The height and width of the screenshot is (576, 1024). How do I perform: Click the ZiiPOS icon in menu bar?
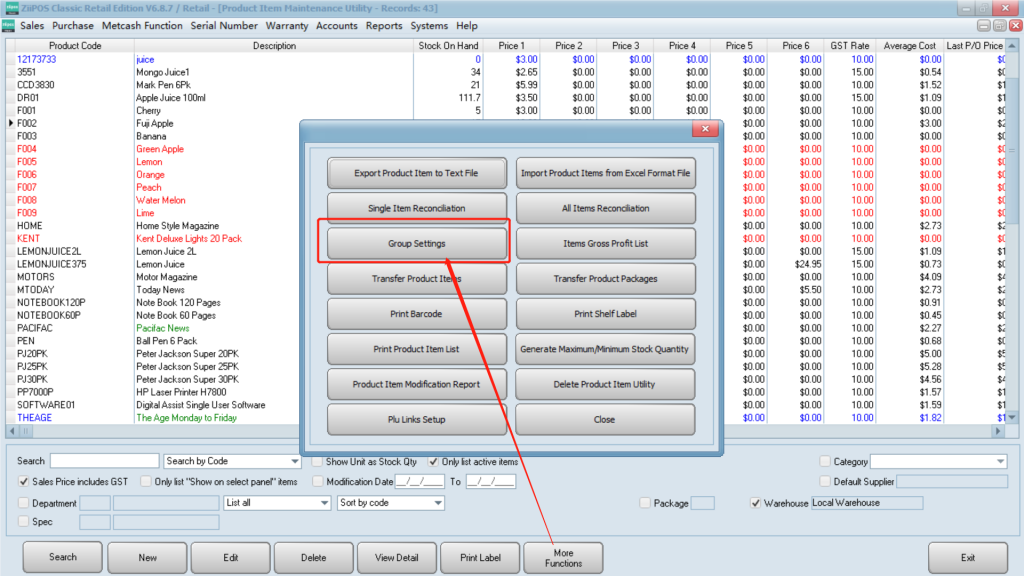click(x=8, y=26)
